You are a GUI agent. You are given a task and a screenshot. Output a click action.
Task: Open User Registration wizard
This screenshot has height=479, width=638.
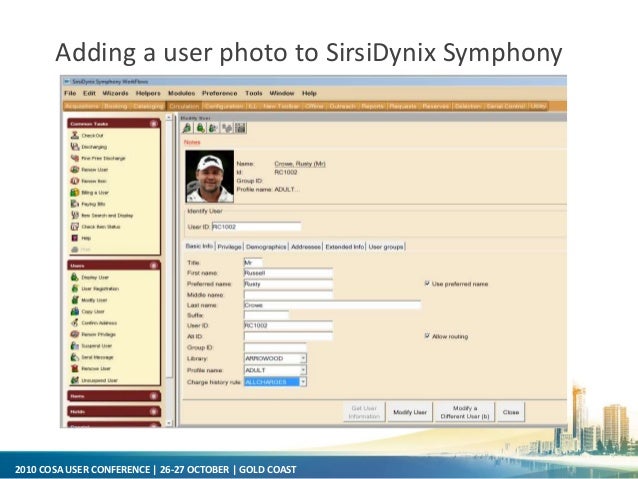tap(95, 289)
